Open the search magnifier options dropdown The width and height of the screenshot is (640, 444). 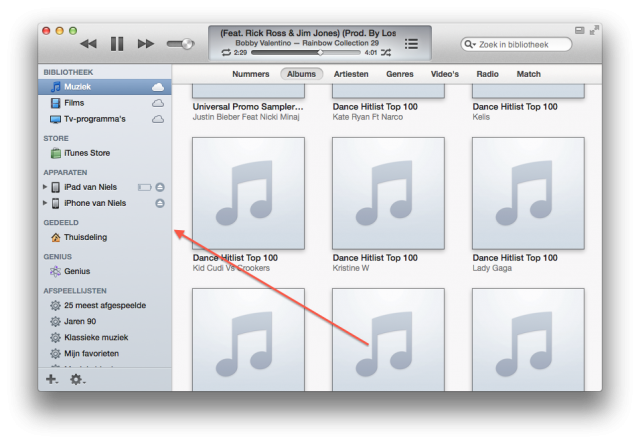pyautogui.click(x=470, y=44)
